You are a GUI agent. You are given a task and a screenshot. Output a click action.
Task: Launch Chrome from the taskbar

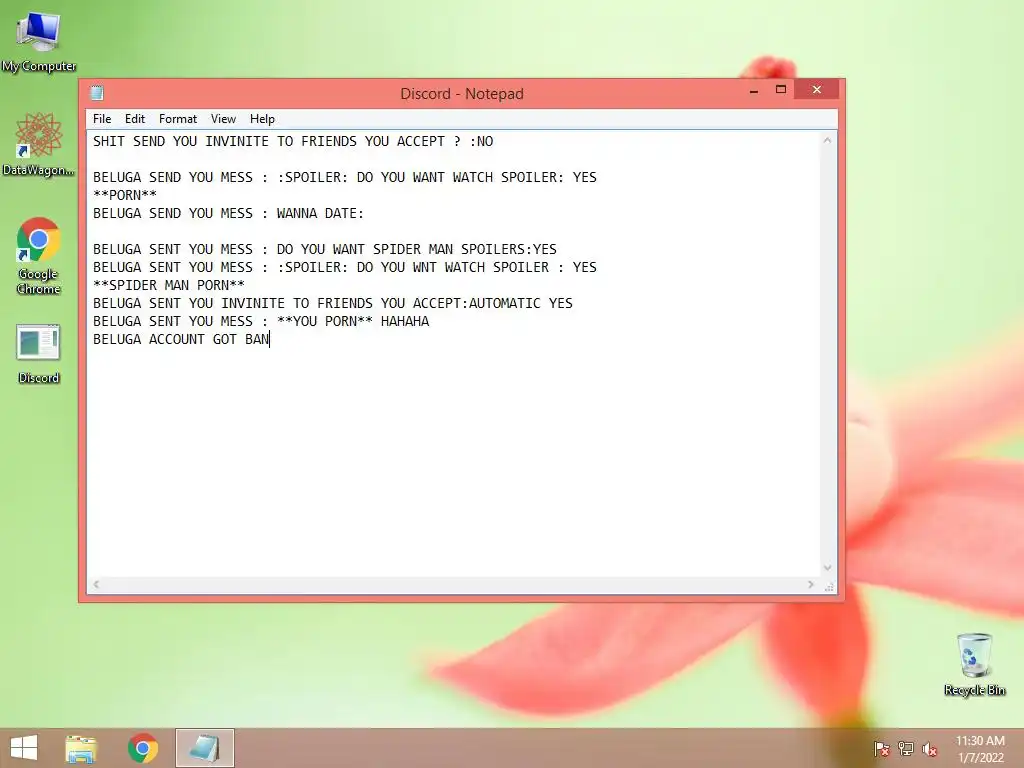142,748
